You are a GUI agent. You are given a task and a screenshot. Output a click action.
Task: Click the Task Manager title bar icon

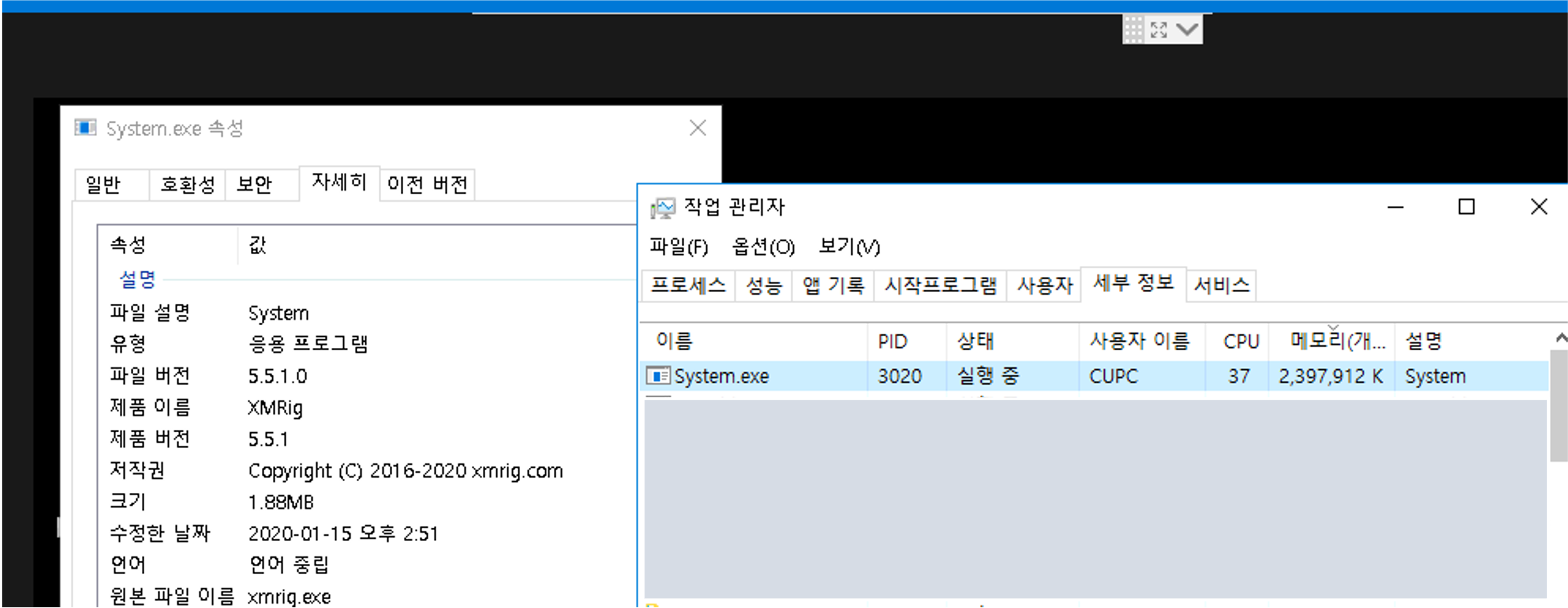click(x=662, y=208)
